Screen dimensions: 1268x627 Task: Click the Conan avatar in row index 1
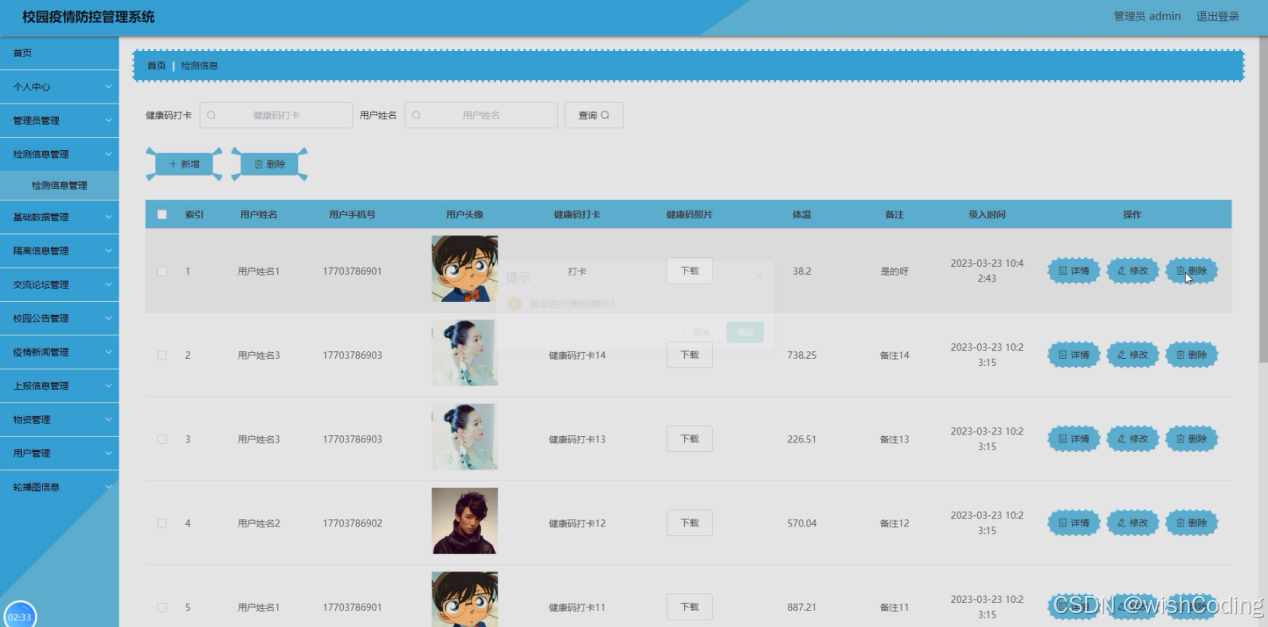point(465,269)
